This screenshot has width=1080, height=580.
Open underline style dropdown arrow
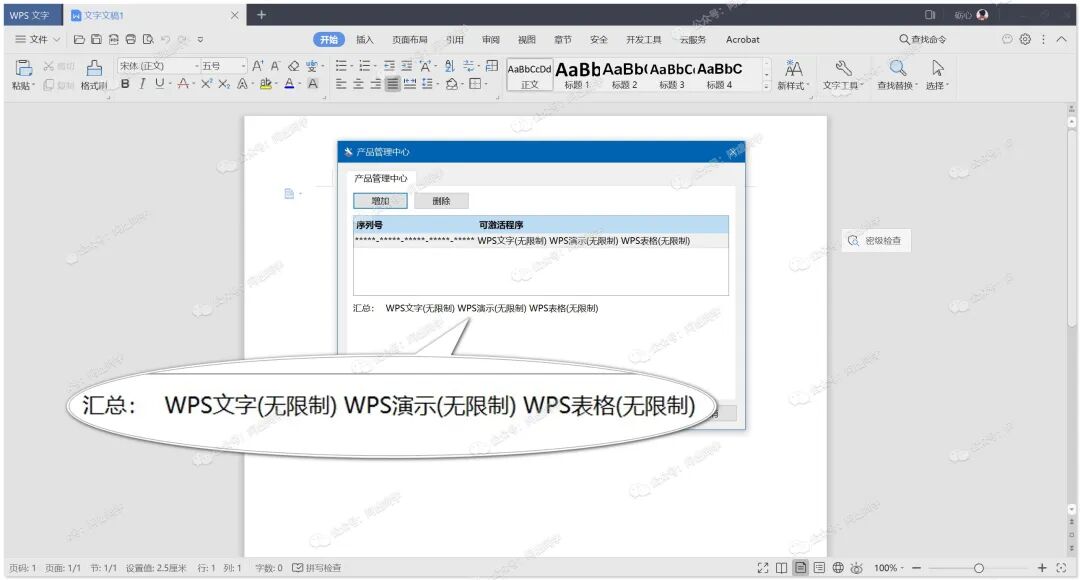tap(169, 84)
